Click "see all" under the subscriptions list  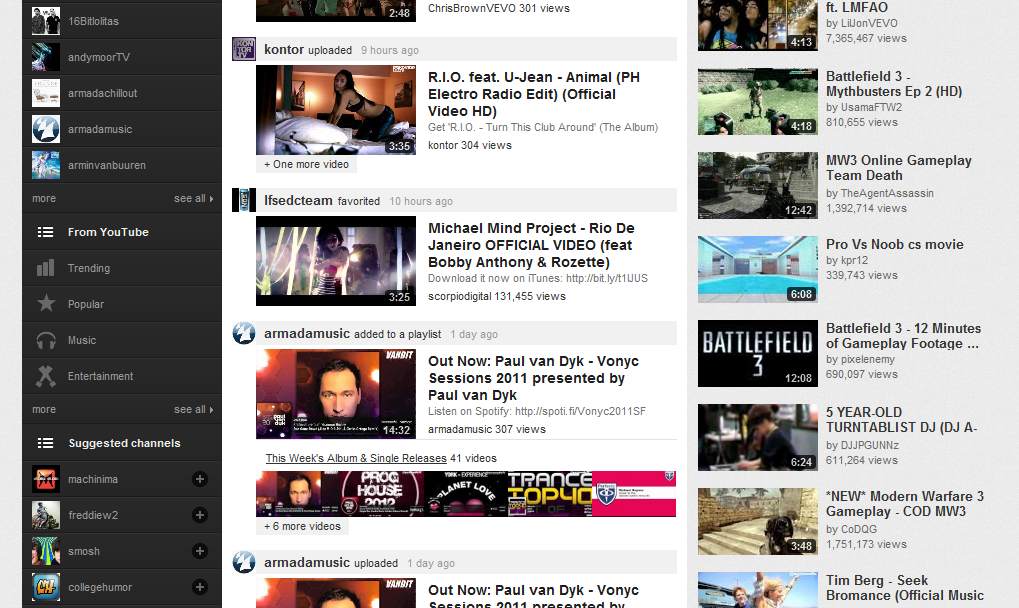[192, 198]
